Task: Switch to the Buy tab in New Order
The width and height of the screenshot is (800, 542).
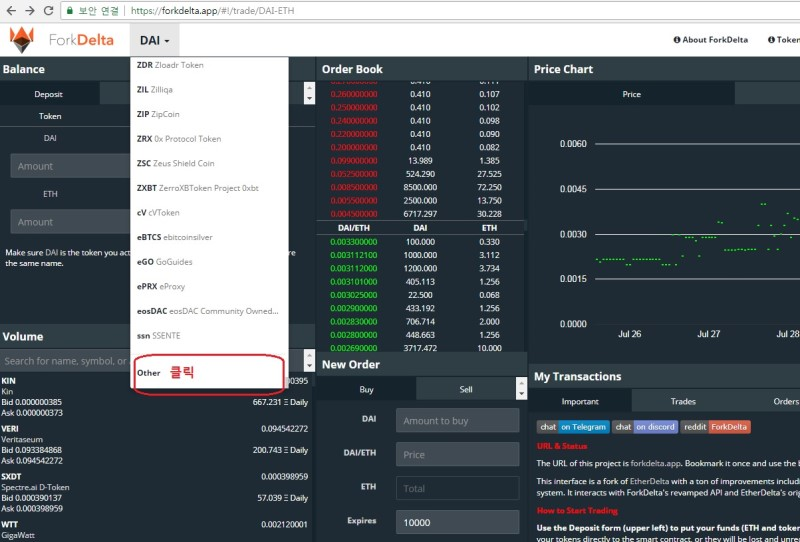Action: click(366, 389)
